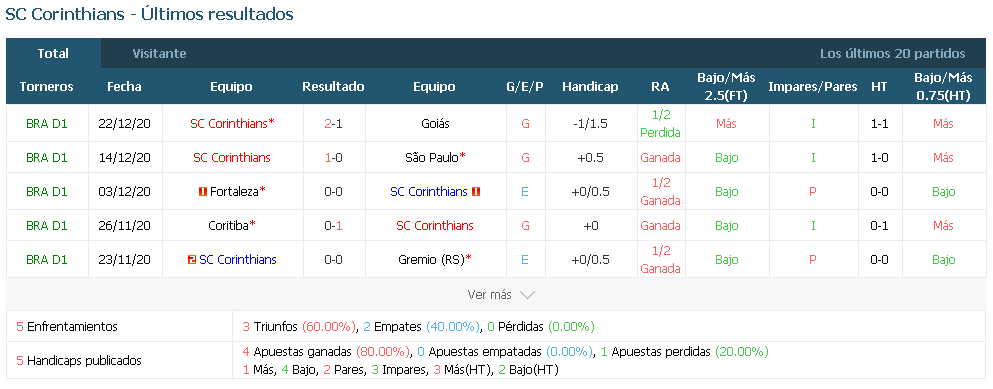The image size is (993, 389).
Task: Click the 0-1 result versus Coritiba
Action: (x=333, y=226)
